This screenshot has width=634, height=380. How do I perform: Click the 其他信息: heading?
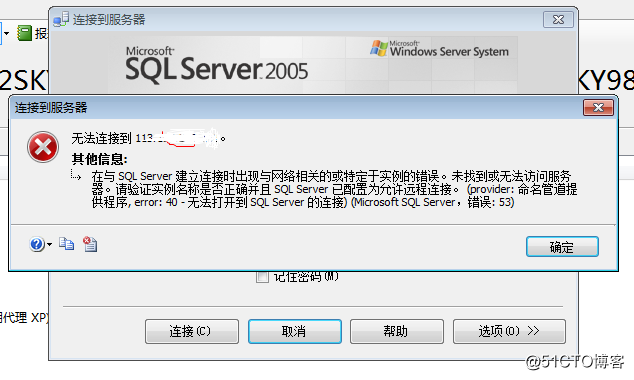click(x=99, y=159)
